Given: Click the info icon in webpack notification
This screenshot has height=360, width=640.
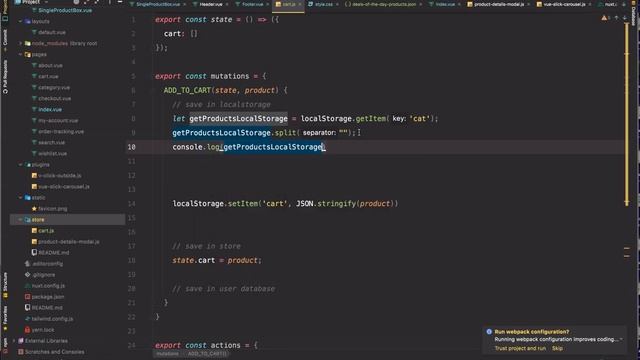Looking at the screenshot, I should pyautogui.click(x=489, y=332).
